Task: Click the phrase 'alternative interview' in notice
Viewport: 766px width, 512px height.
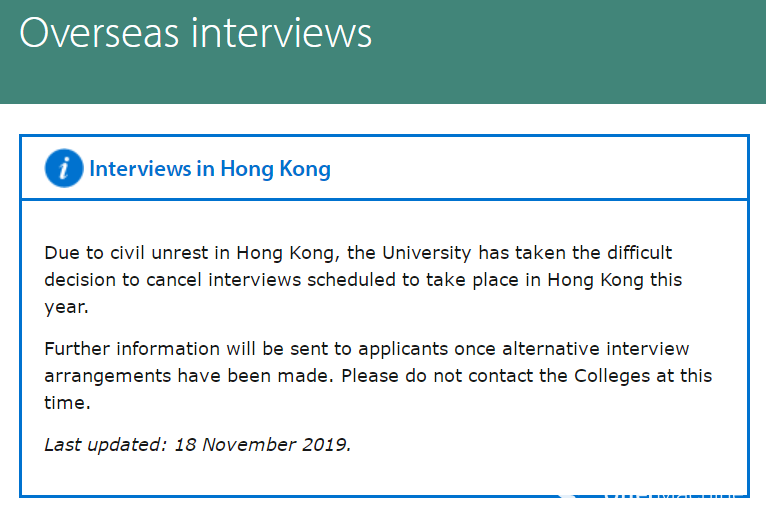Action: click(596, 349)
